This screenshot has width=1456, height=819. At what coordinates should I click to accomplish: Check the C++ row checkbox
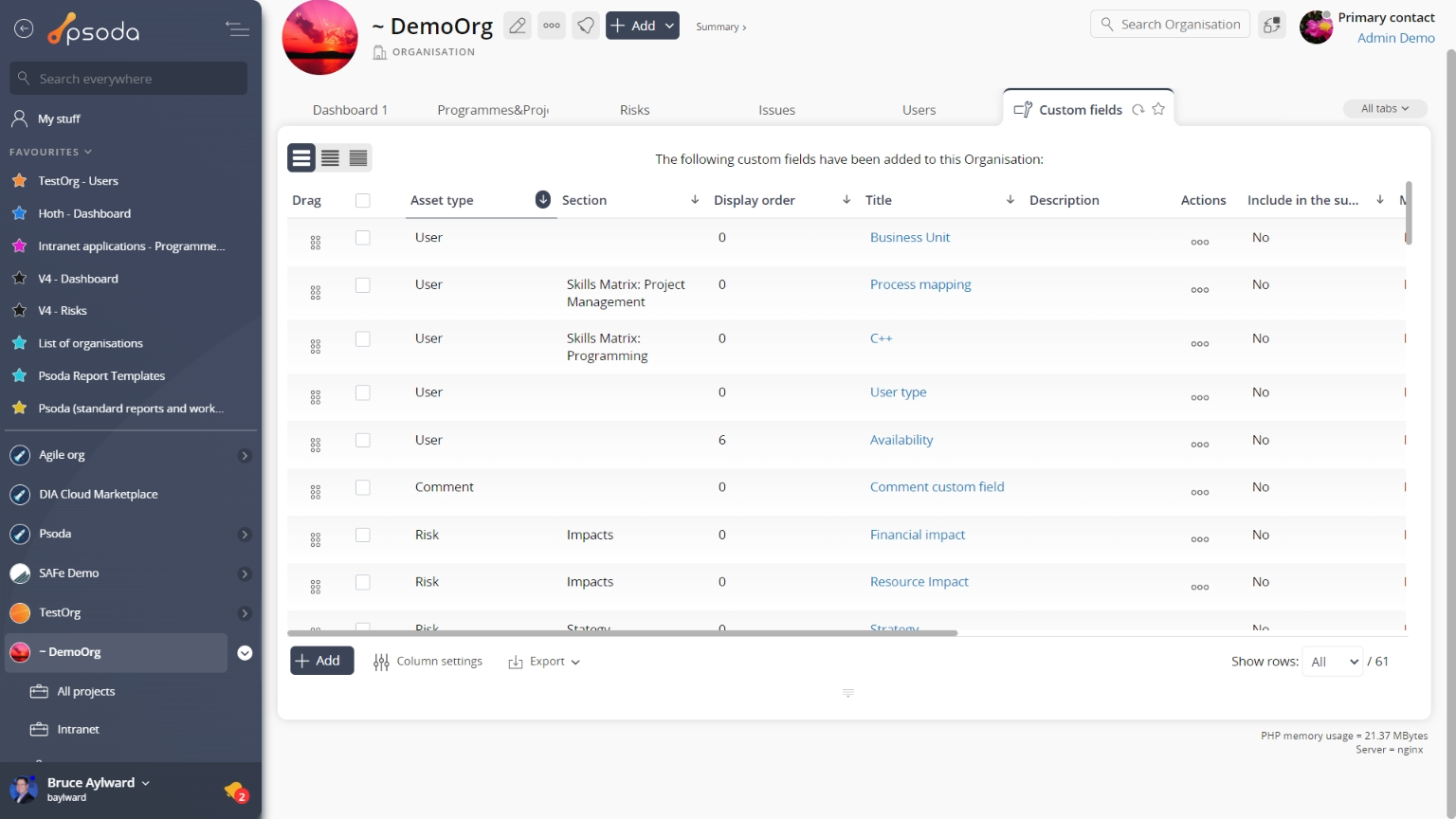(x=362, y=339)
